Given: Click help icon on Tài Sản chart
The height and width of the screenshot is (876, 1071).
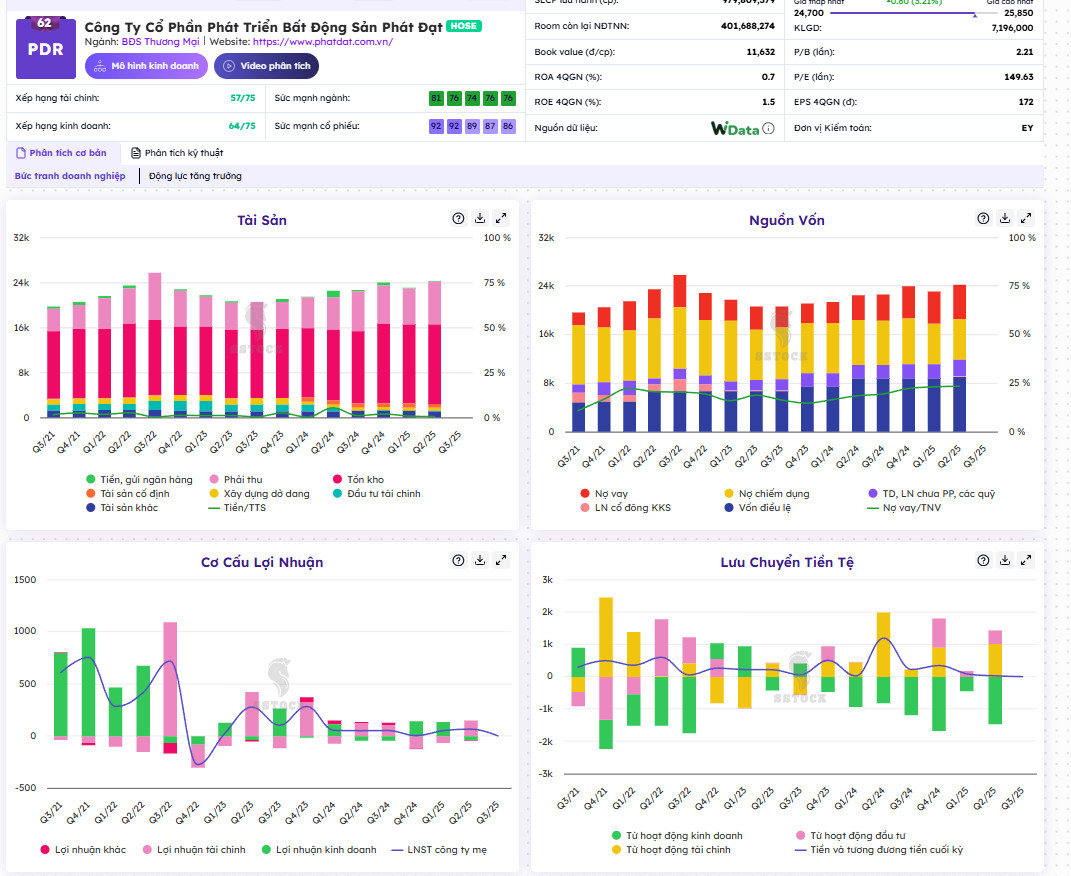Looking at the screenshot, I should click(458, 218).
